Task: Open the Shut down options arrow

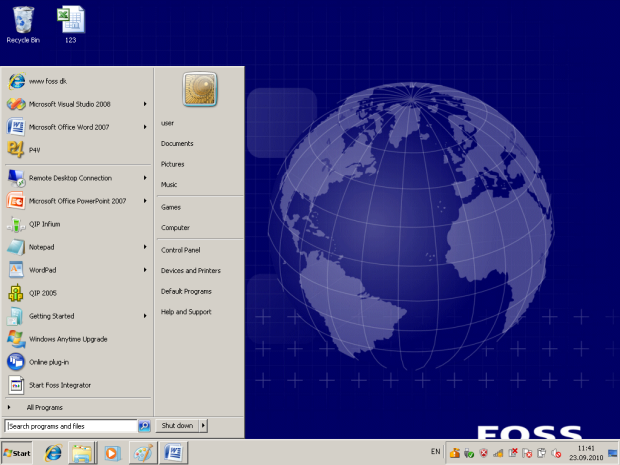Action: click(203, 426)
